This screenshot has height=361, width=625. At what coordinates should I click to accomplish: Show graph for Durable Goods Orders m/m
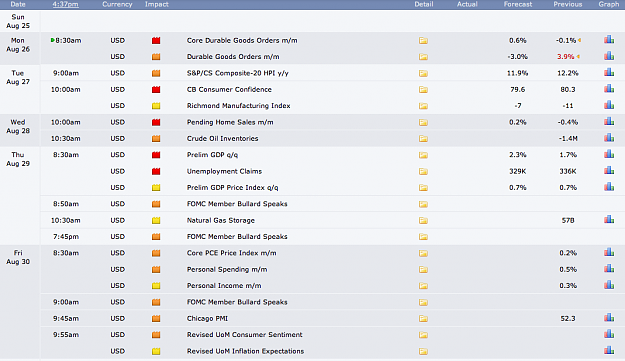609,56
